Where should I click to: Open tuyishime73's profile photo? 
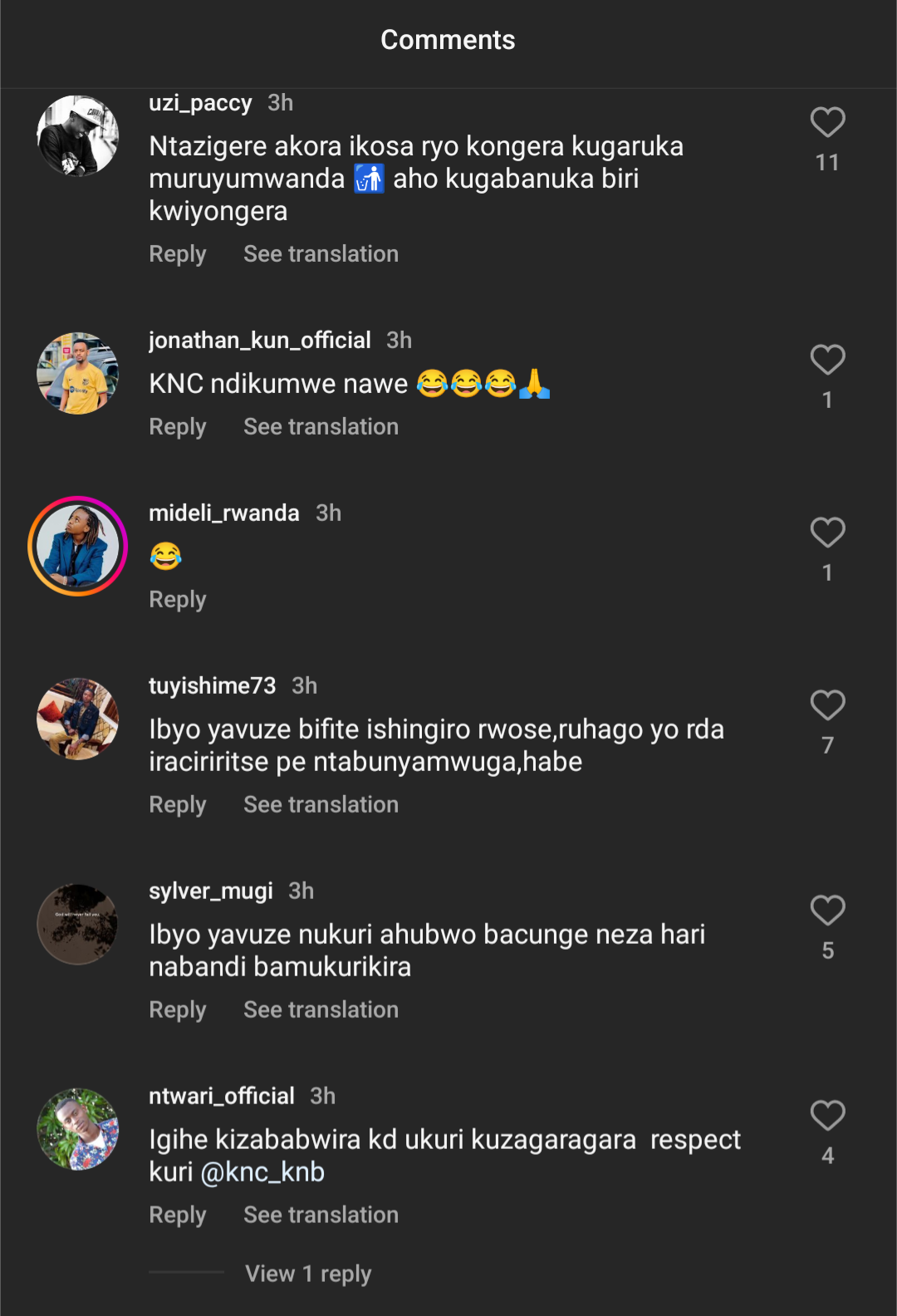tap(78, 719)
